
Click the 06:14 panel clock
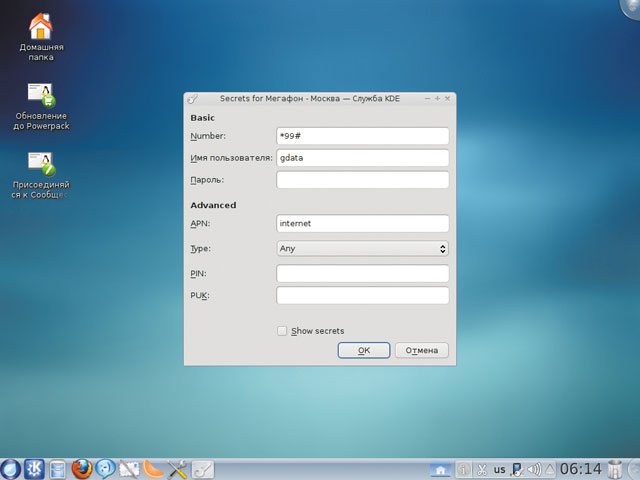click(x=580, y=469)
